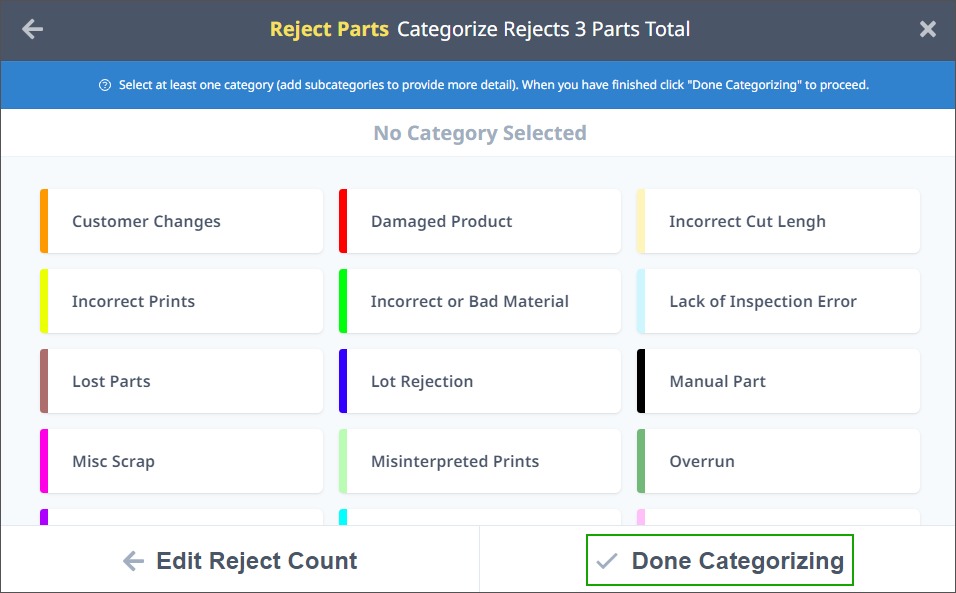Click the red swatch on Damaged Product

(343, 221)
